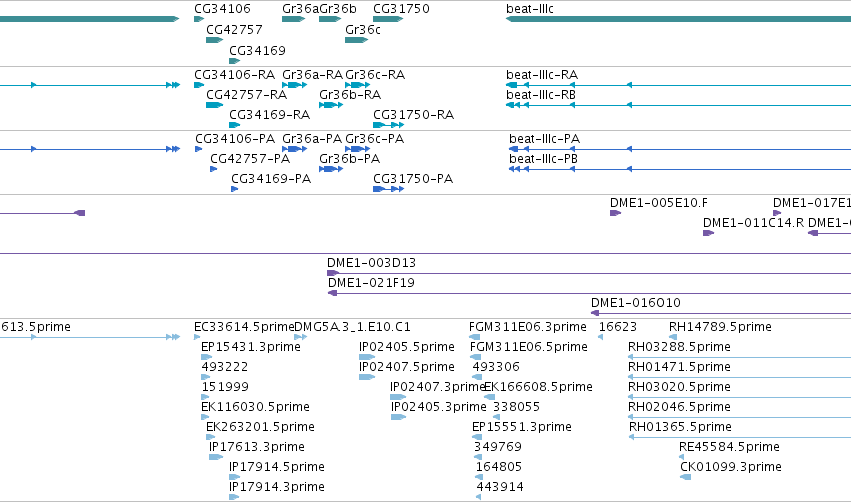
Task: Select the IP02407.5prime EST
Action: (x=367, y=377)
